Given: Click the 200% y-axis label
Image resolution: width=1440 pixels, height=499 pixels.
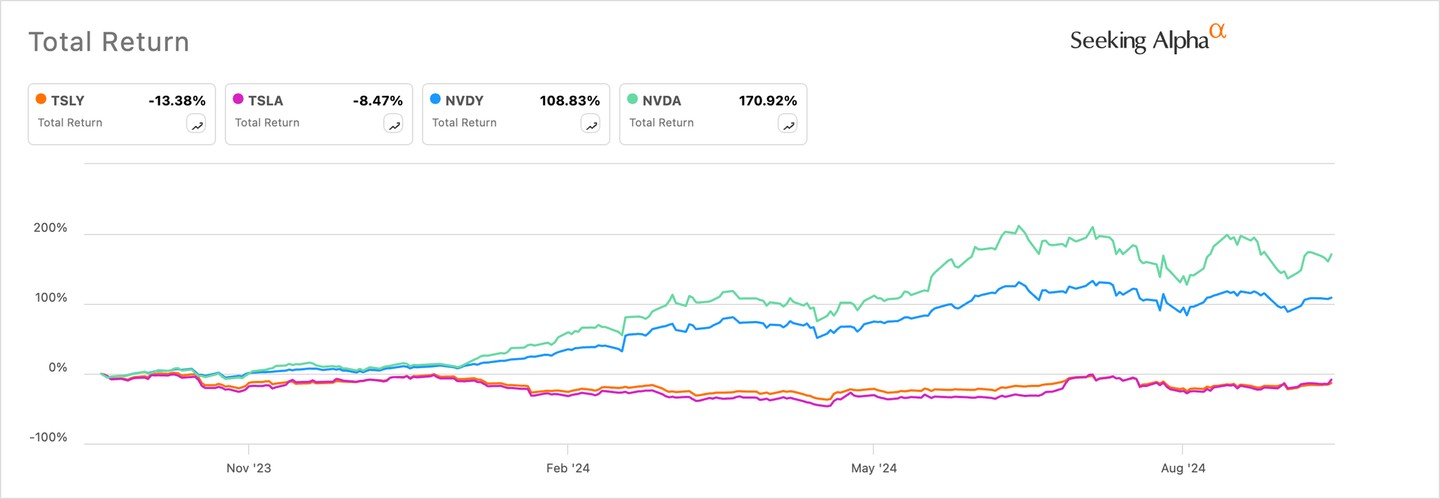Looking at the screenshot, I should point(48,229).
